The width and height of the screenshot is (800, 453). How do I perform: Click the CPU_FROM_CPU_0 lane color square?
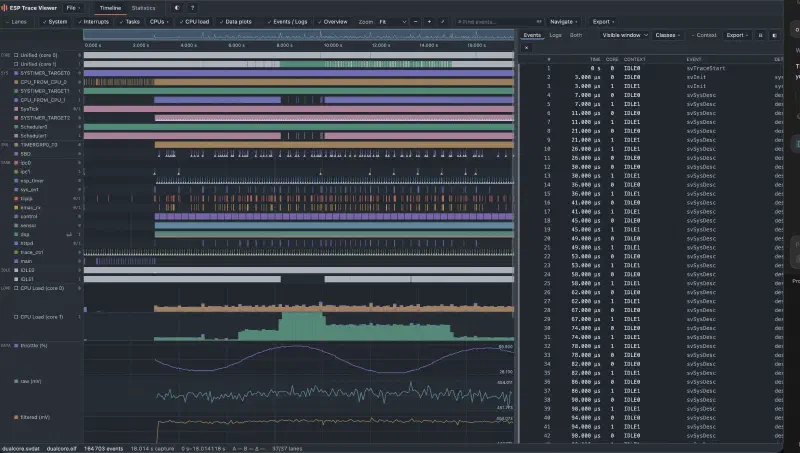coord(16,82)
